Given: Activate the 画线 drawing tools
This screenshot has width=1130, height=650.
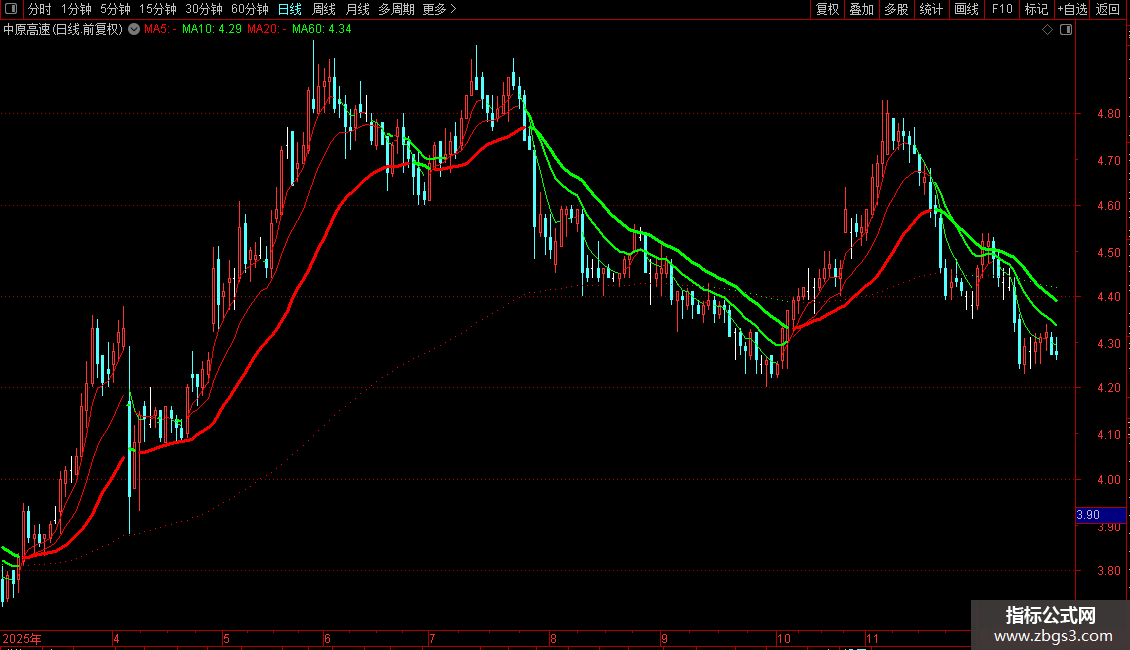Looking at the screenshot, I should click(x=966, y=9).
